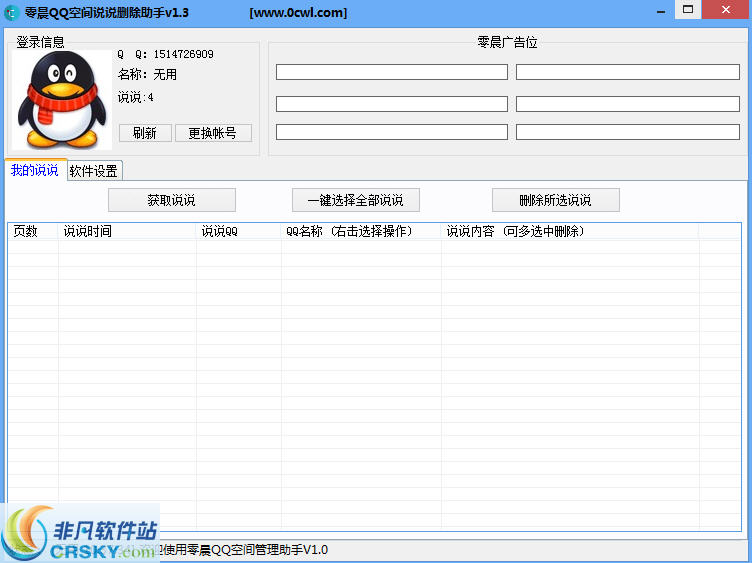Close the 说说删除助手 window
The height and width of the screenshot is (563, 752).
pyautogui.click(x=726, y=10)
